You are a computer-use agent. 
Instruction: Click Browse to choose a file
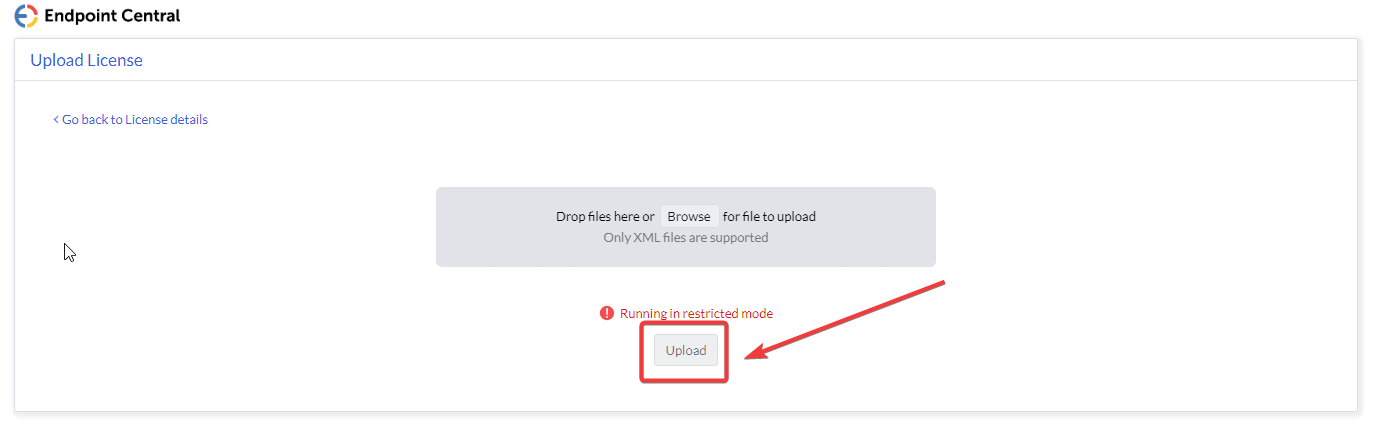pyautogui.click(x=689, y=216)
